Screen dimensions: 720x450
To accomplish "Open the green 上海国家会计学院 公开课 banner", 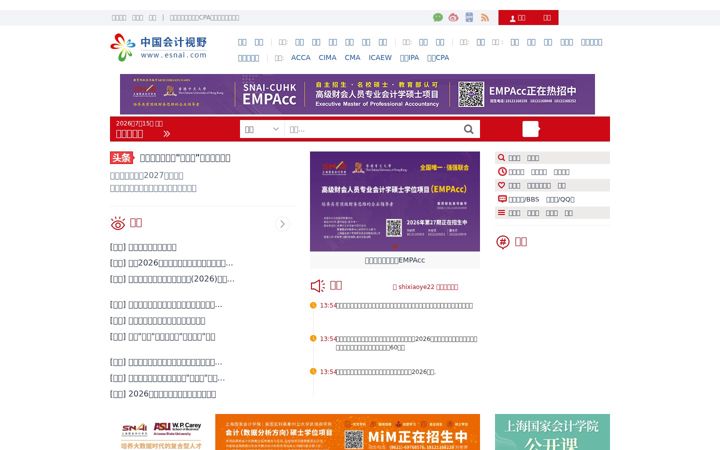I will pos(552,432).
